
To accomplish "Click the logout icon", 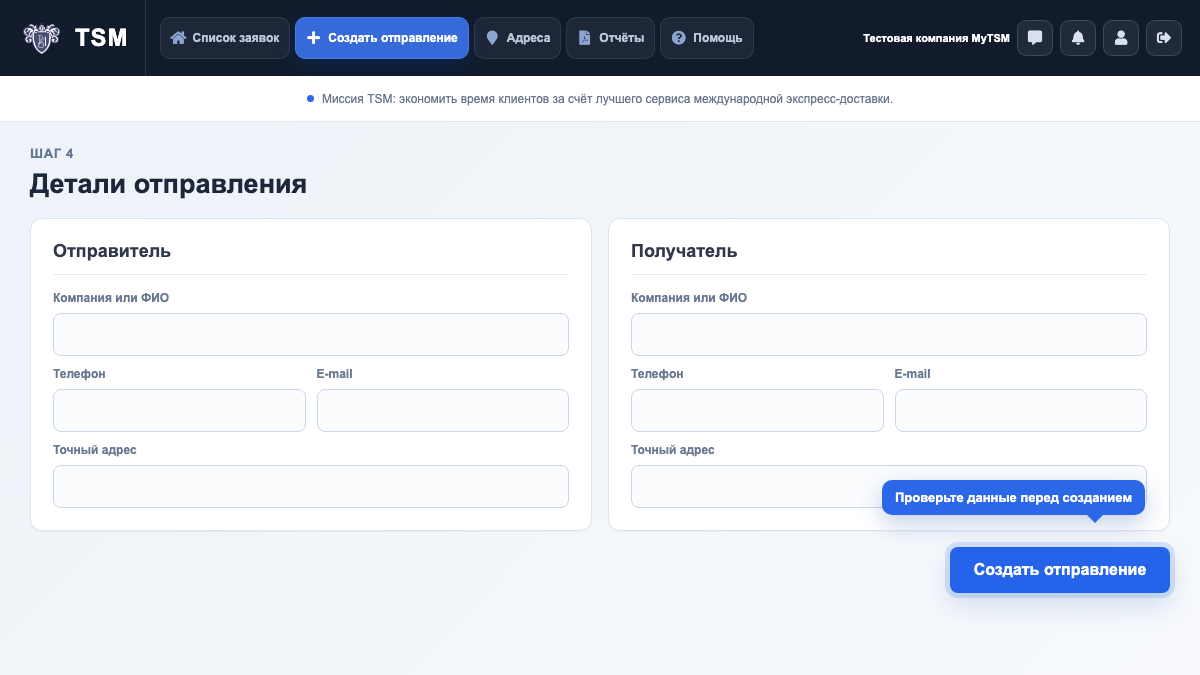I will [x=1164, y=38].
